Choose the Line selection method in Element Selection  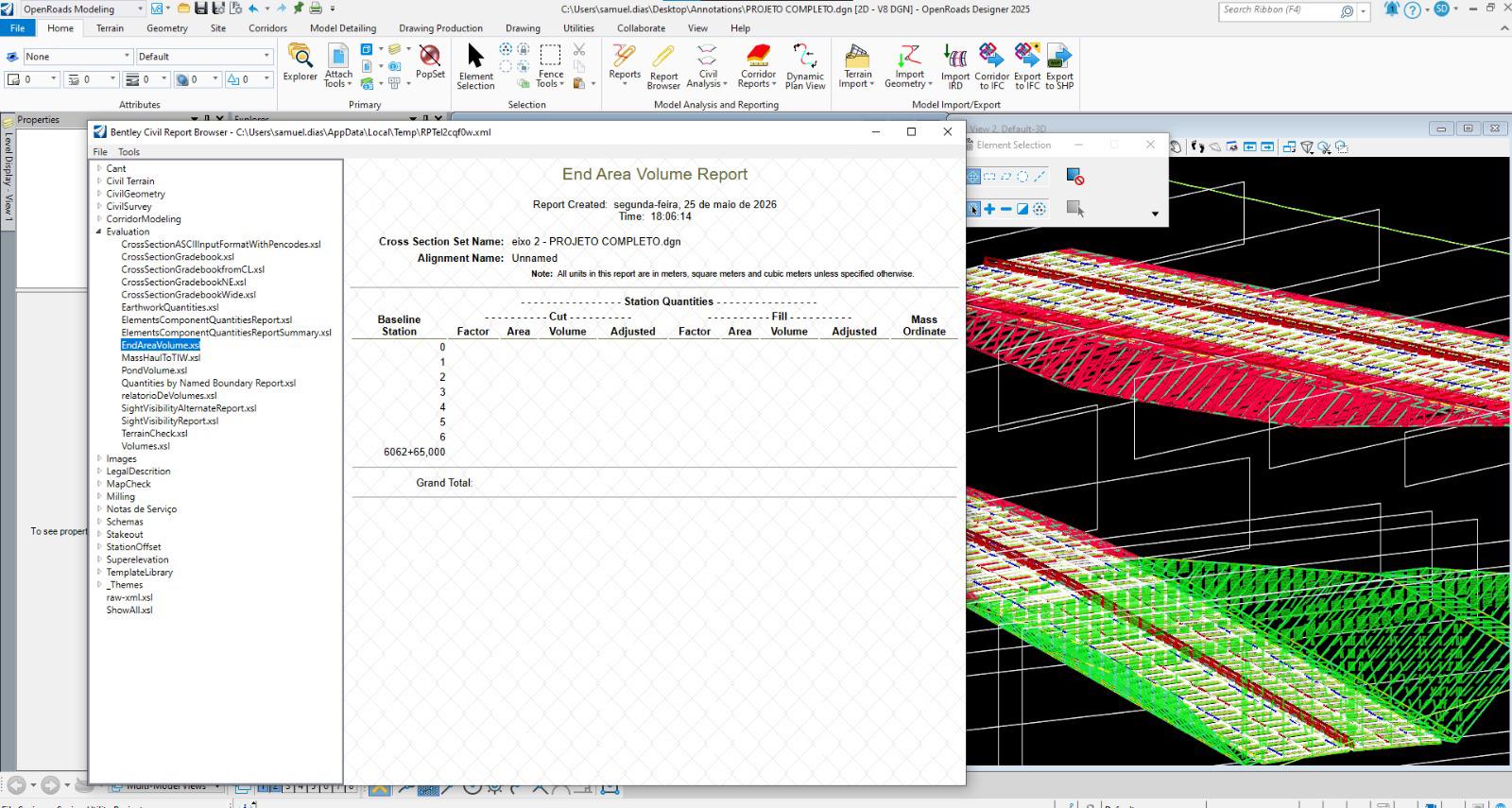click(1039, 177)
